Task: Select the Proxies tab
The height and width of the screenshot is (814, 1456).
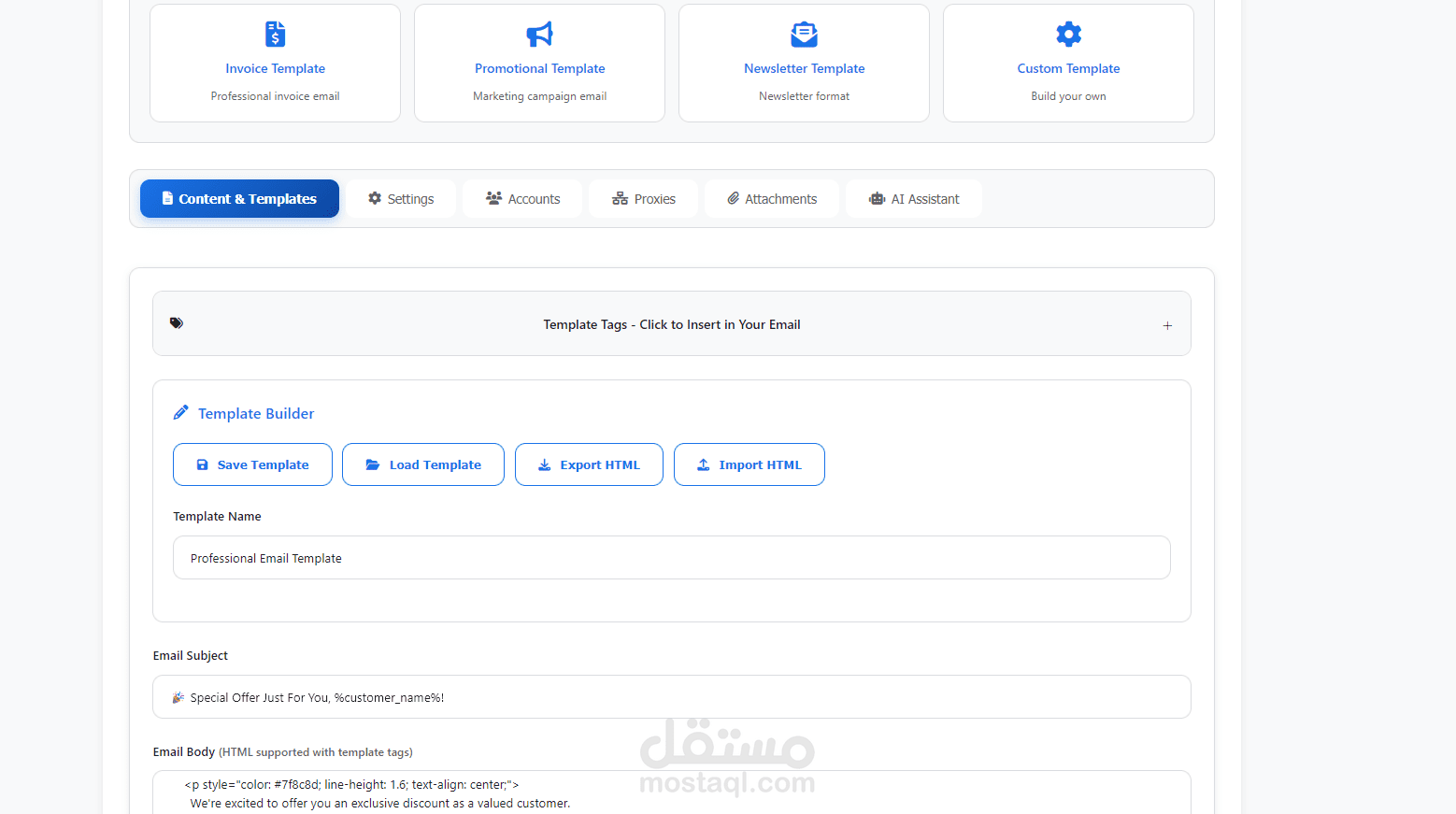Action: click(642, 198)
